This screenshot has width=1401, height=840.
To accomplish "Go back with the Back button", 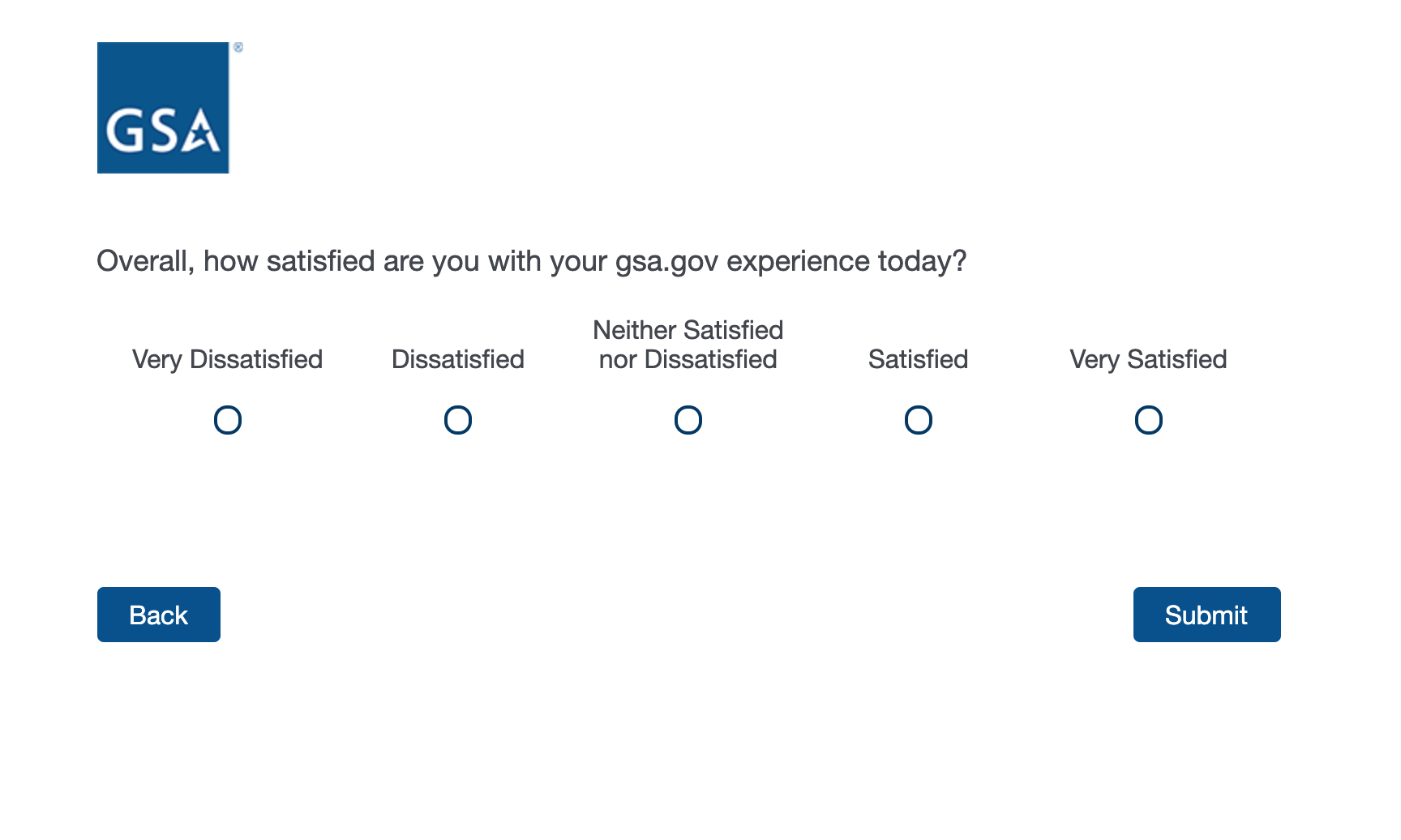I will click(x=159, y=615).
